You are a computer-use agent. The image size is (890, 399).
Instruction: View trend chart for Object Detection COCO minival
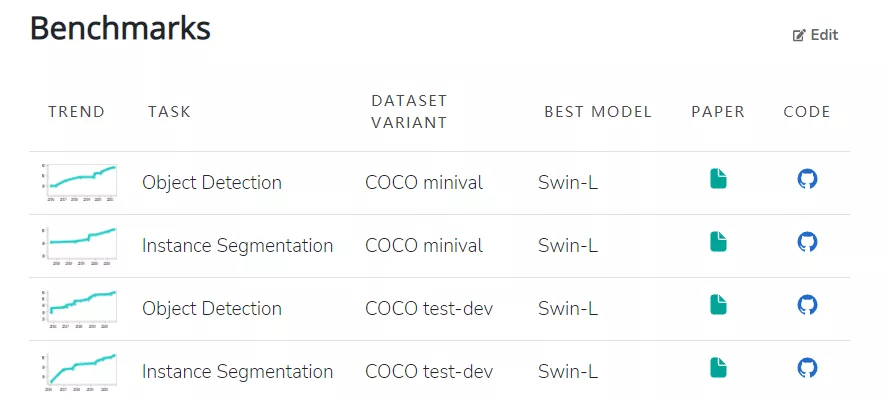pyautogui.click(x=79, y=182)
